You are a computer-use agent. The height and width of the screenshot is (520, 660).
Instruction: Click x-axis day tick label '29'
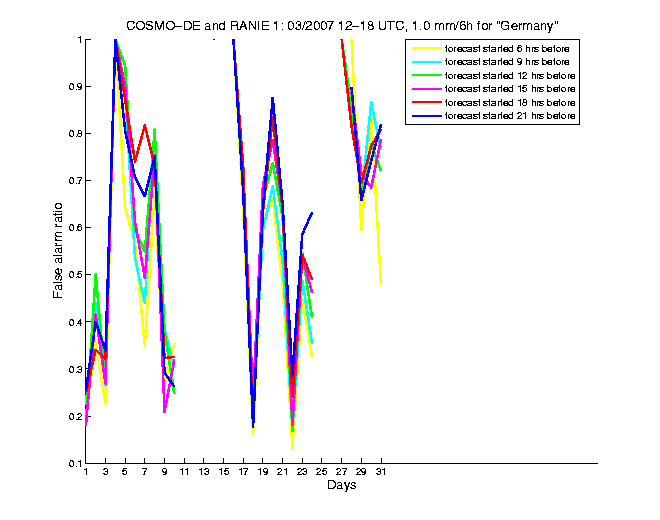(361, 472)
